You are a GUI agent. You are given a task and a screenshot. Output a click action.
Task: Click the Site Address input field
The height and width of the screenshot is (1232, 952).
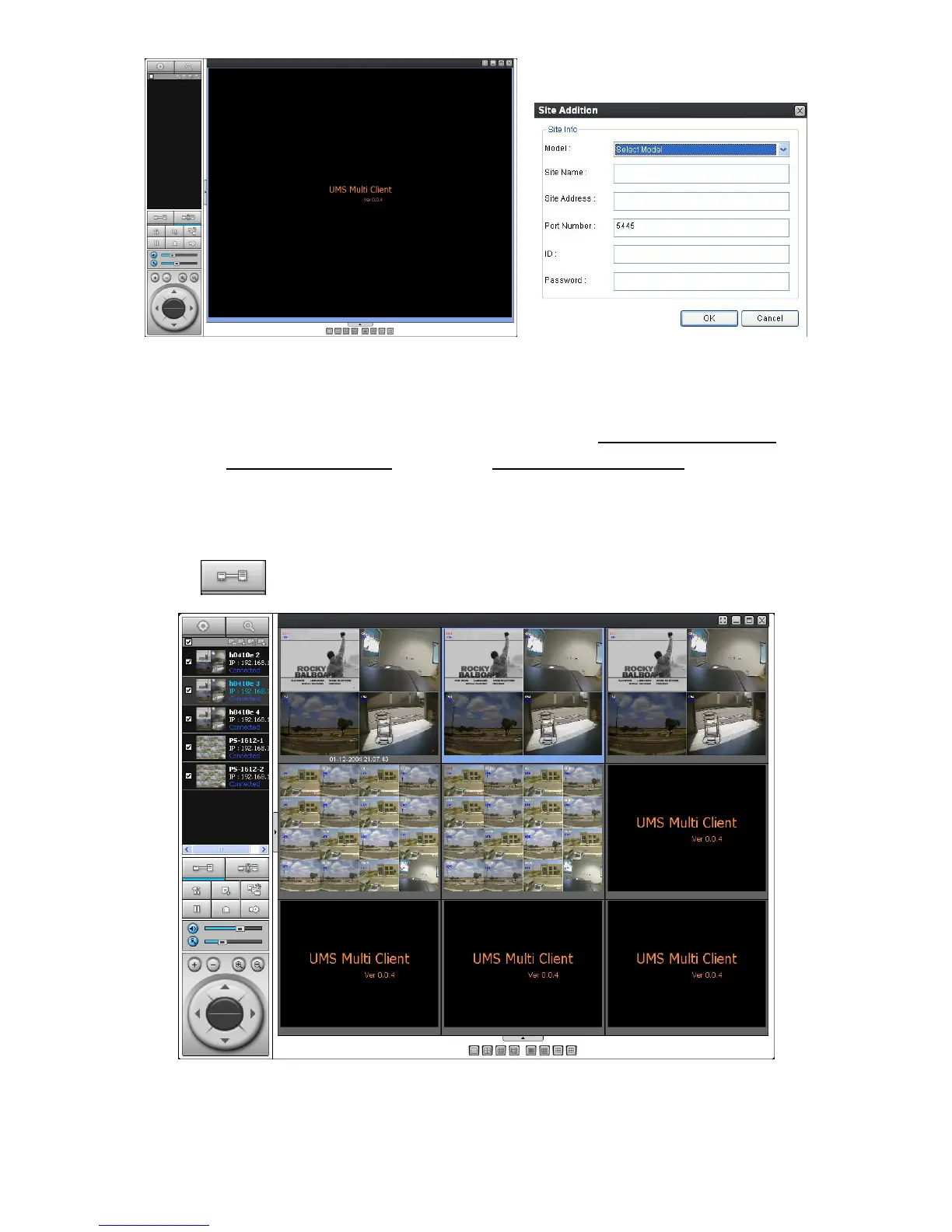point(701,201)
